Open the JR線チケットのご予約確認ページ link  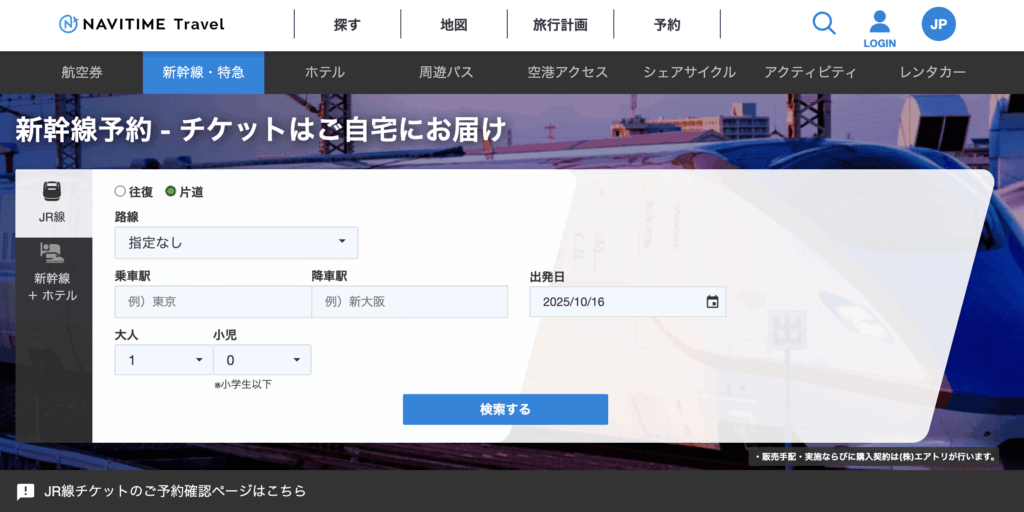click(175, 491)
